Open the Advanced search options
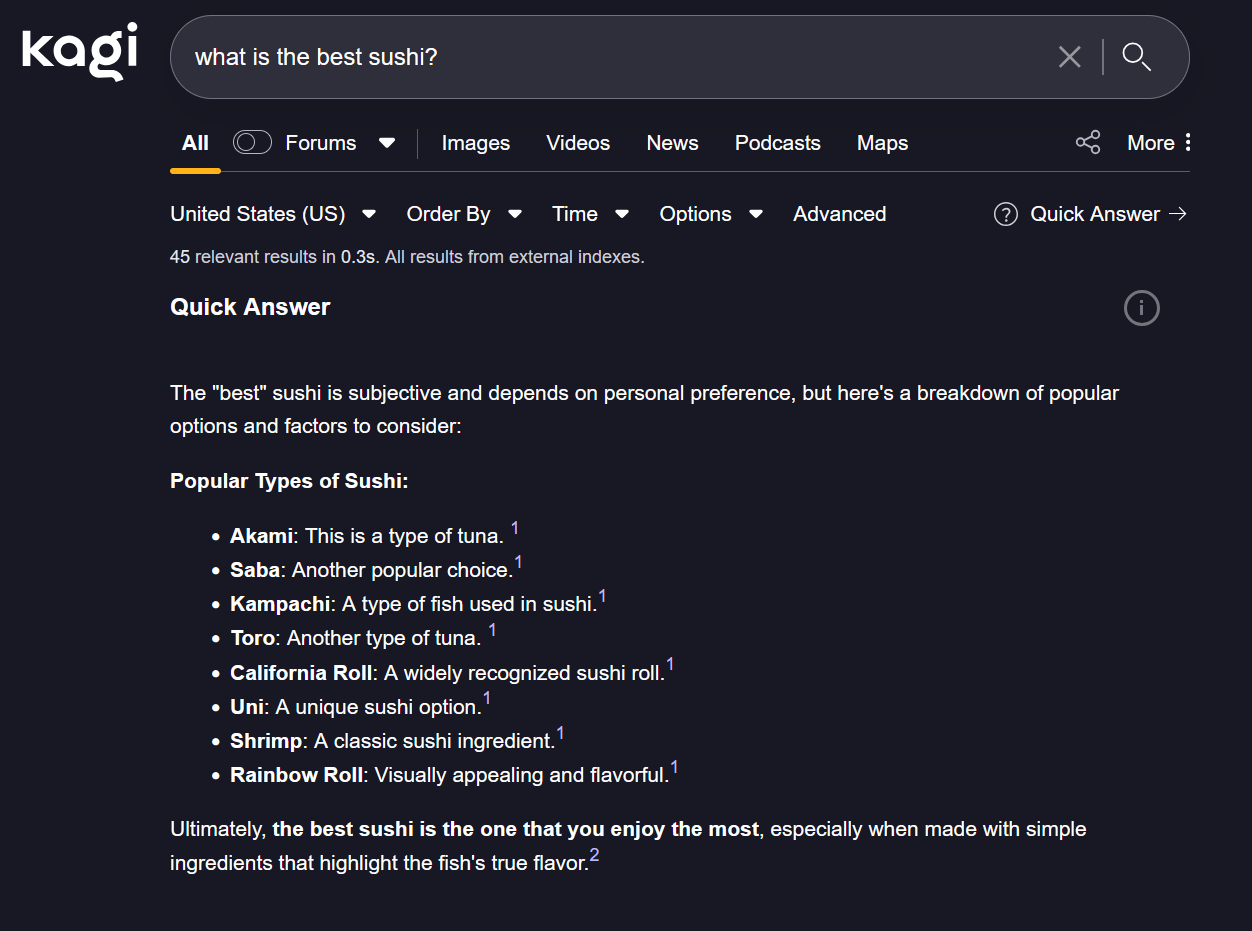Screen dimensions: 1252x931 pyautogui.click(x=839, y=214)
